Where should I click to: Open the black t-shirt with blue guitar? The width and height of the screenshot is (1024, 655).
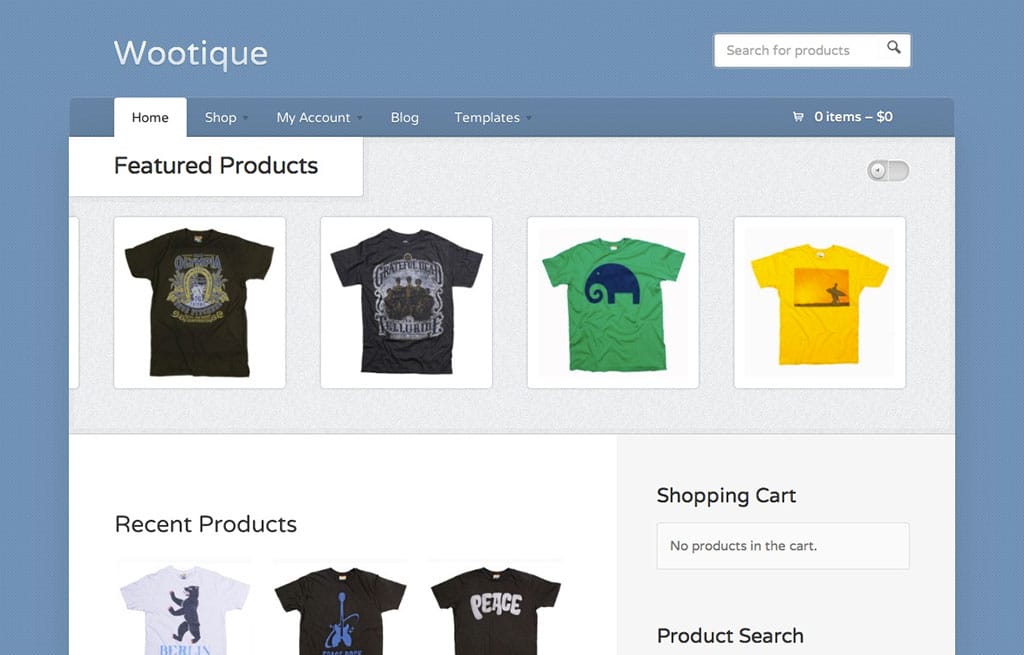[x=340, y=610]
